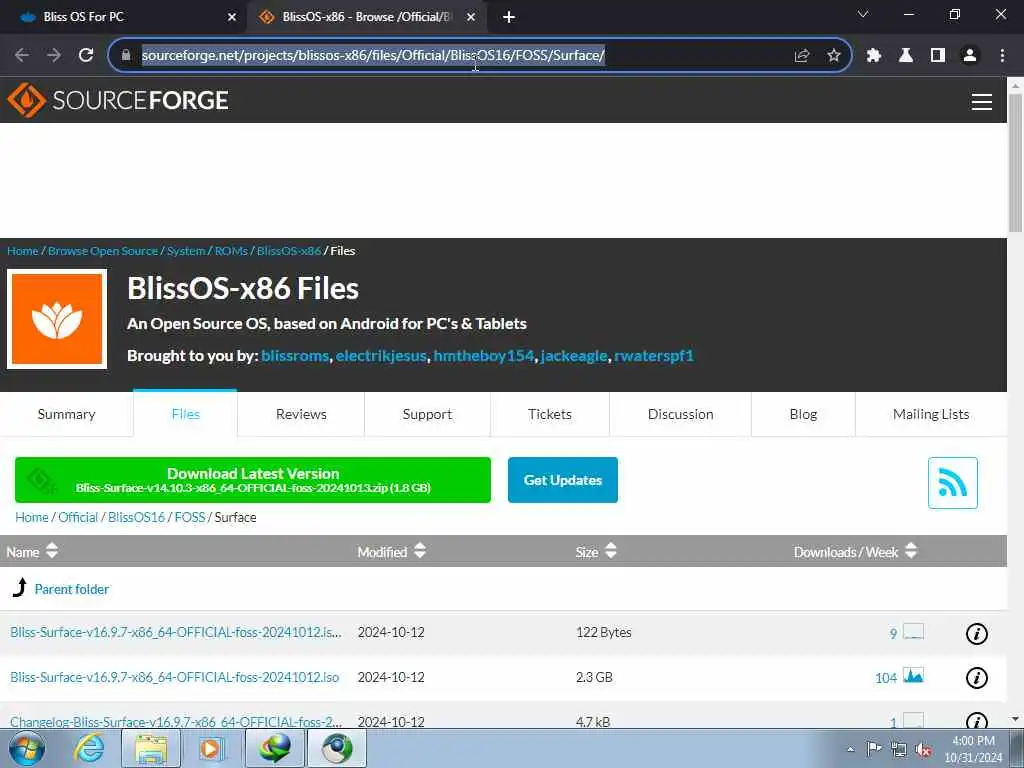This screenshot has height=768, width=1024.
Task: Open the Chrome three-dot menu
Action: [x=1002, y=56]
